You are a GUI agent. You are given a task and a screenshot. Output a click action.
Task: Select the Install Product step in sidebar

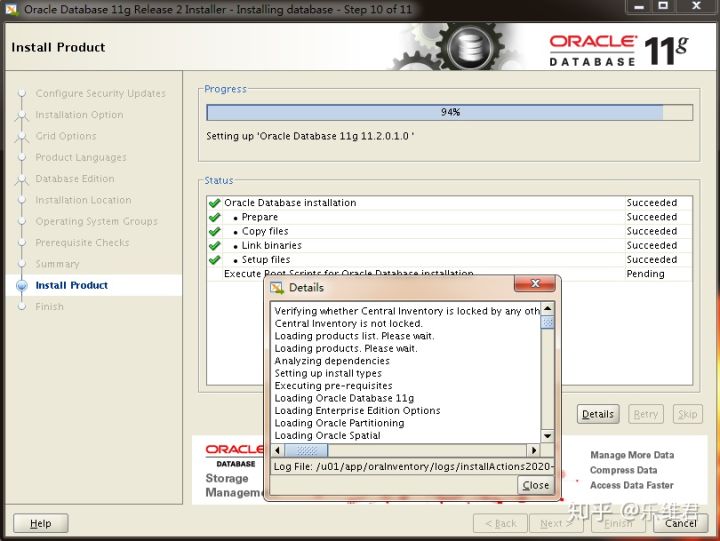[x=72, y=285]
